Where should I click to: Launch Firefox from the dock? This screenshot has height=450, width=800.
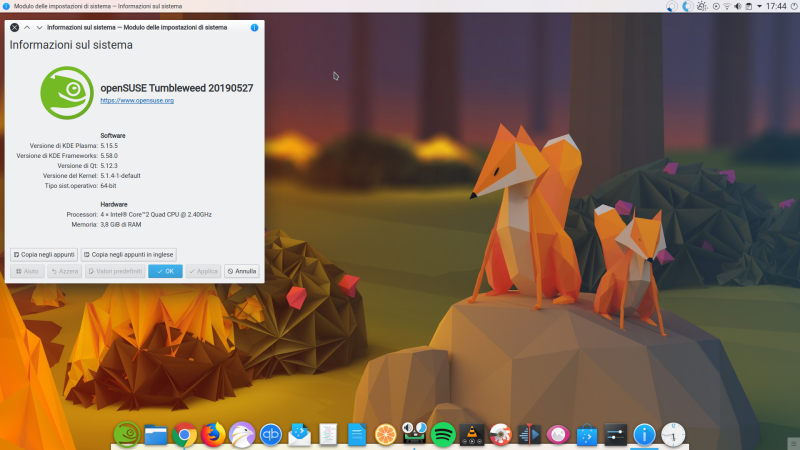click(213, 435)
